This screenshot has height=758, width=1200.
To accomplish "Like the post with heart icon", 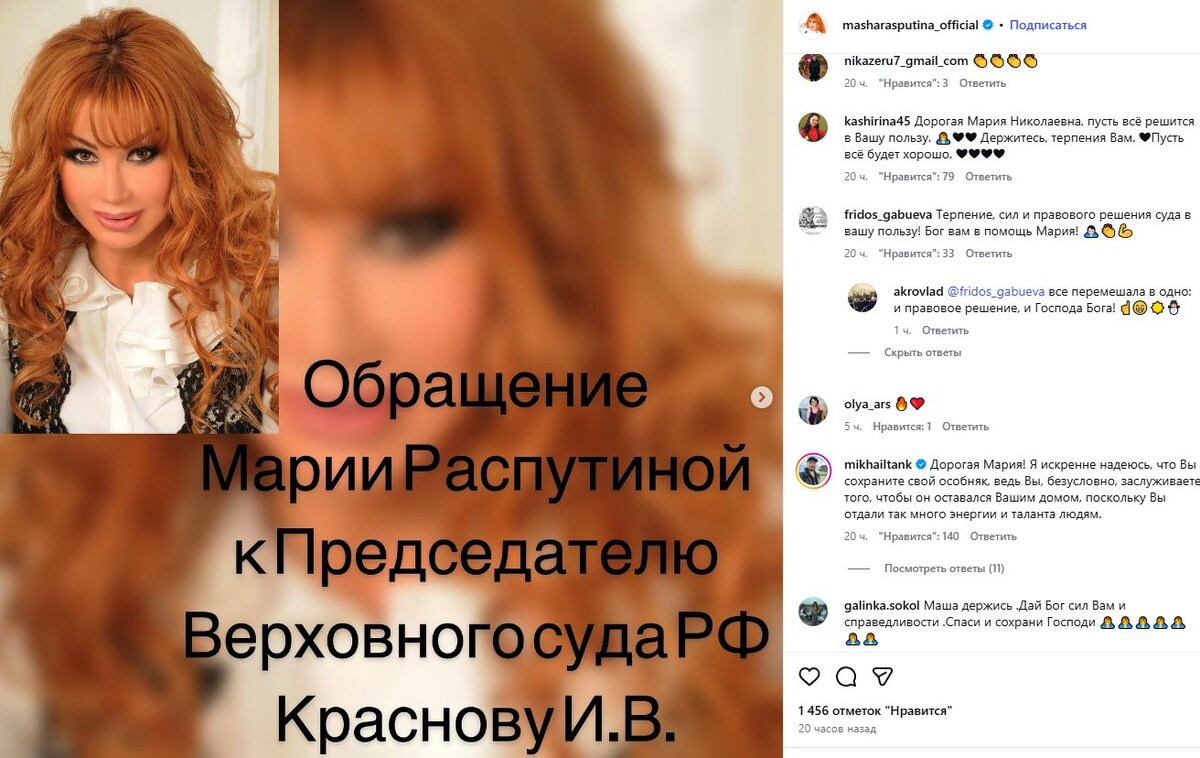I will click(810, 677).
